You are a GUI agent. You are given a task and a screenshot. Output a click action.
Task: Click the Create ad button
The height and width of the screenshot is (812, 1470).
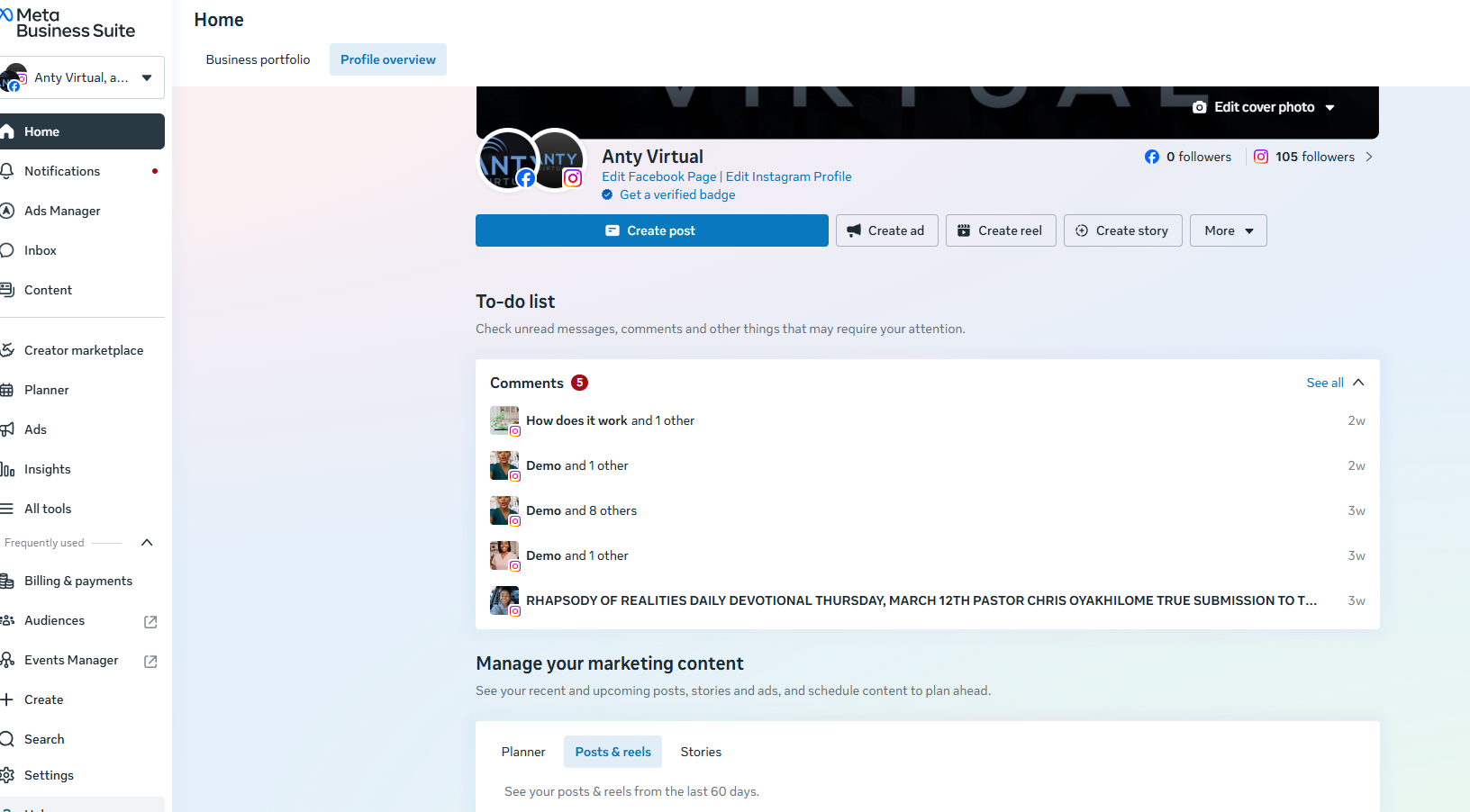point(887,230)
